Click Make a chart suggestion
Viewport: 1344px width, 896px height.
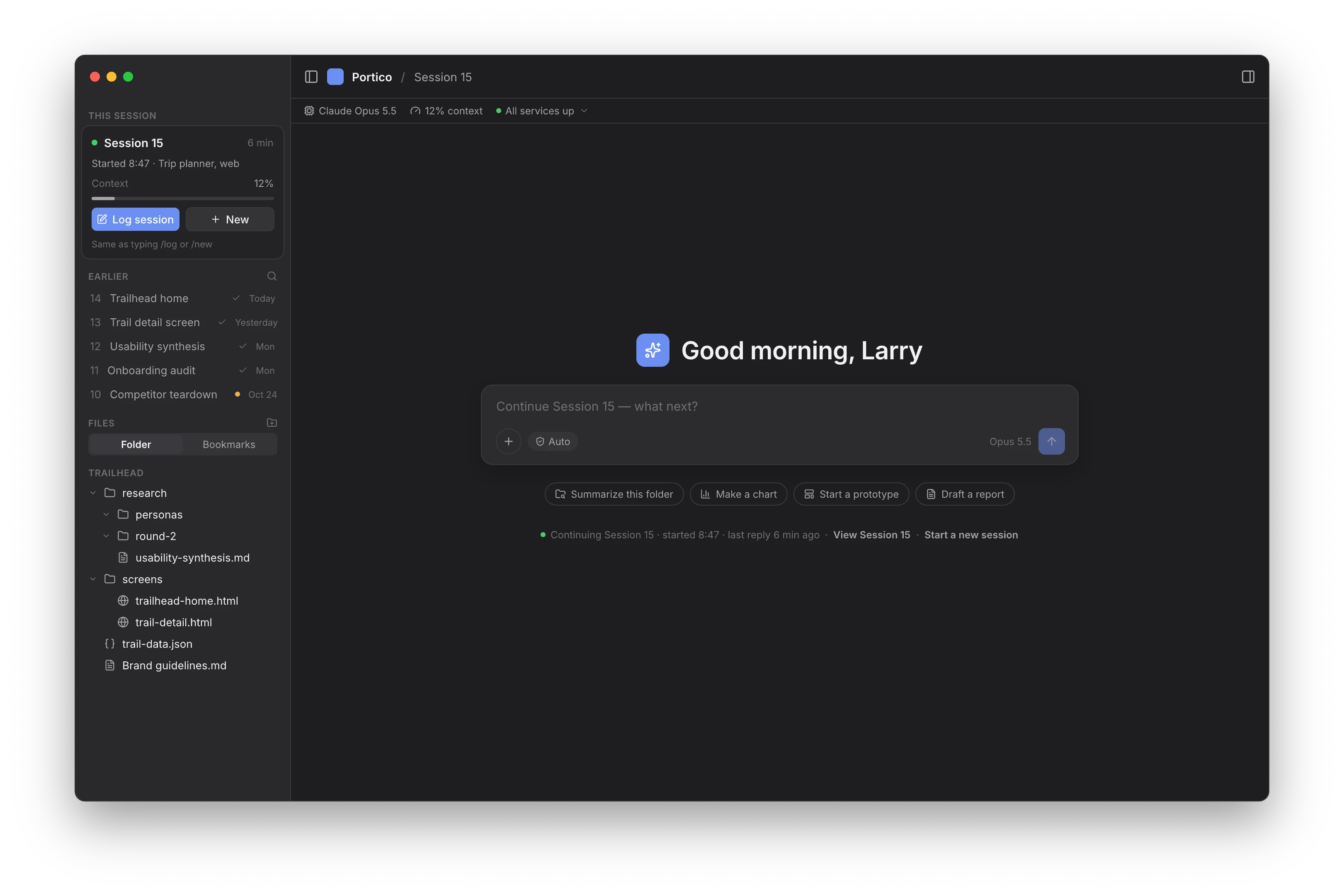tap(738, 494)
